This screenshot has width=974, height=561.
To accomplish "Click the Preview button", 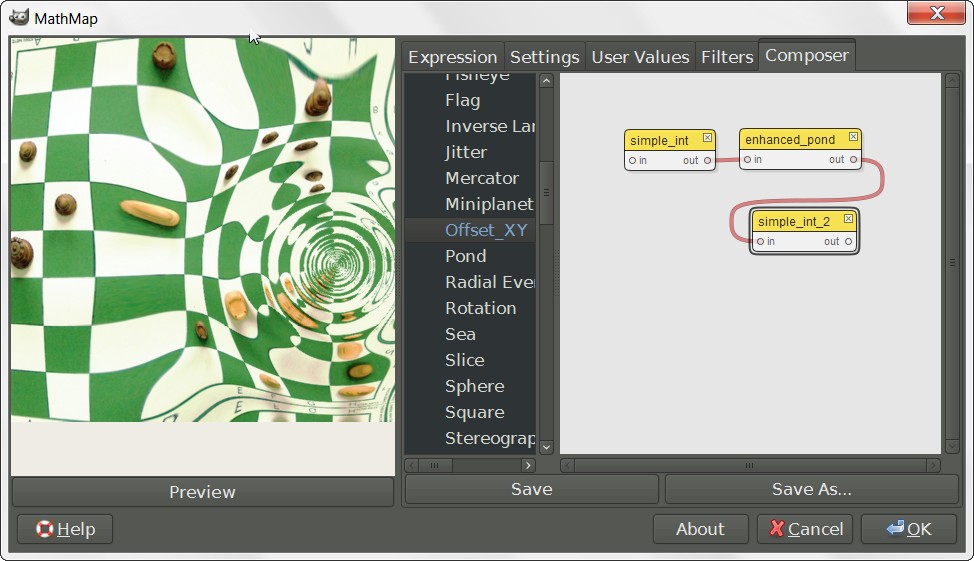I will (203, 492).
